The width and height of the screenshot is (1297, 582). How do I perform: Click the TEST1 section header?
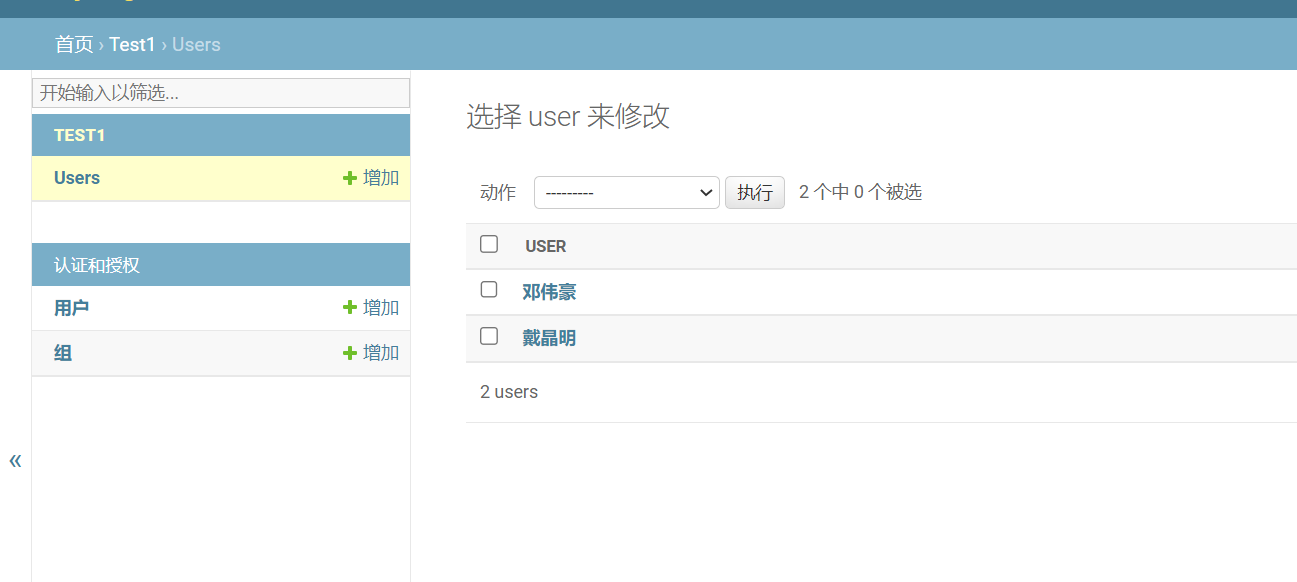click(80, 135)
